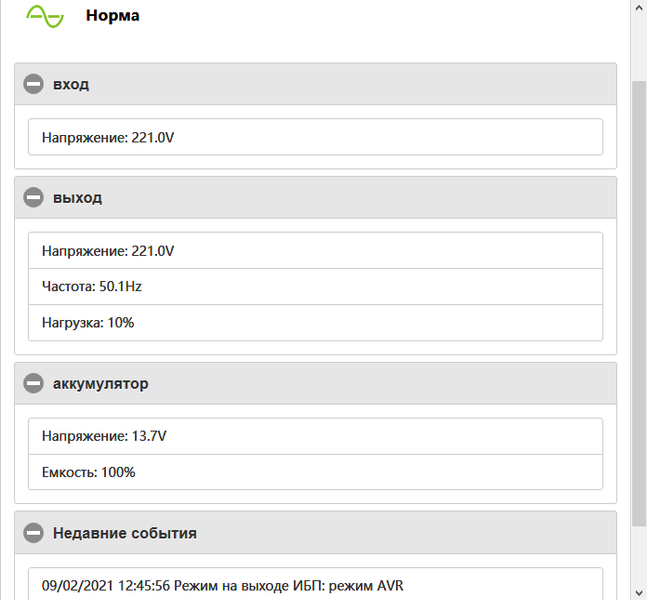Select the output Напряжение 221.0V row under выход
647x600 pixels.
pyautogui.click(x=315, y=251)
